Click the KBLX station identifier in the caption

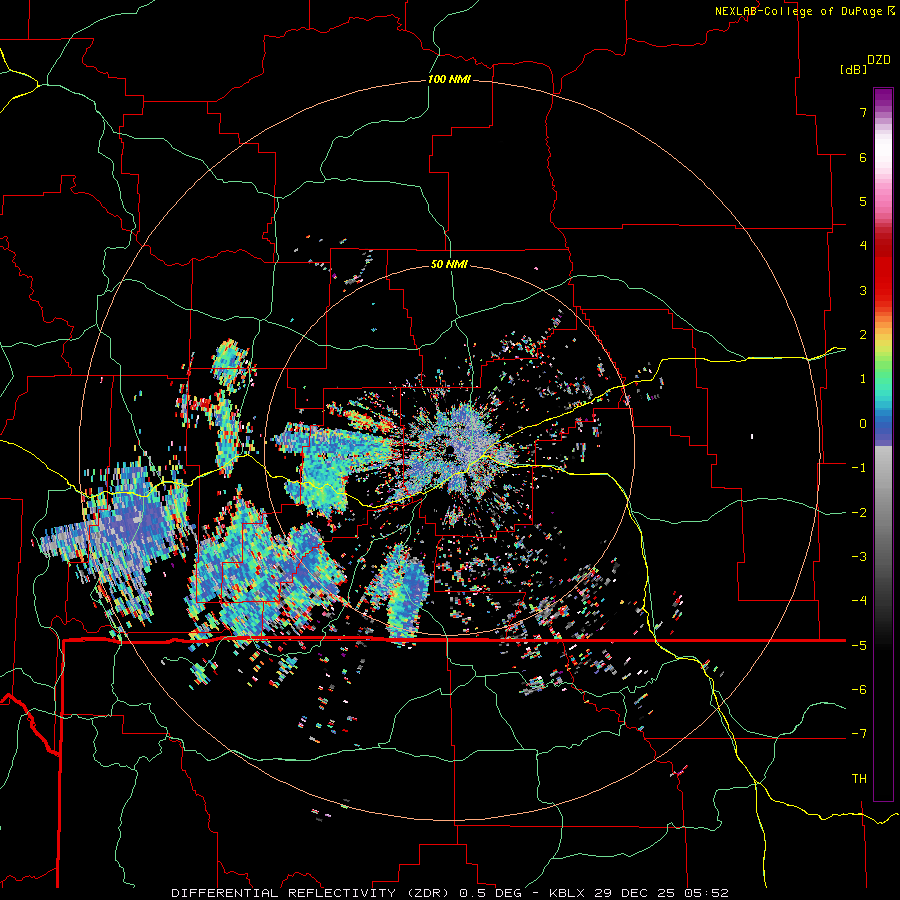[x=567, y=893]
